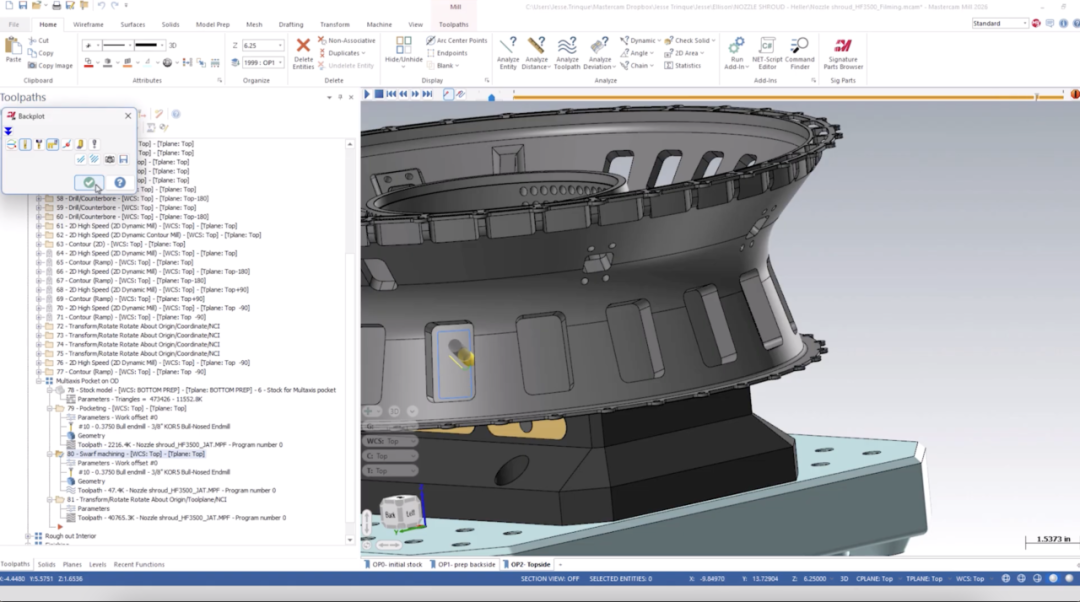Open the Command Finder

click(x=799, y=53)
